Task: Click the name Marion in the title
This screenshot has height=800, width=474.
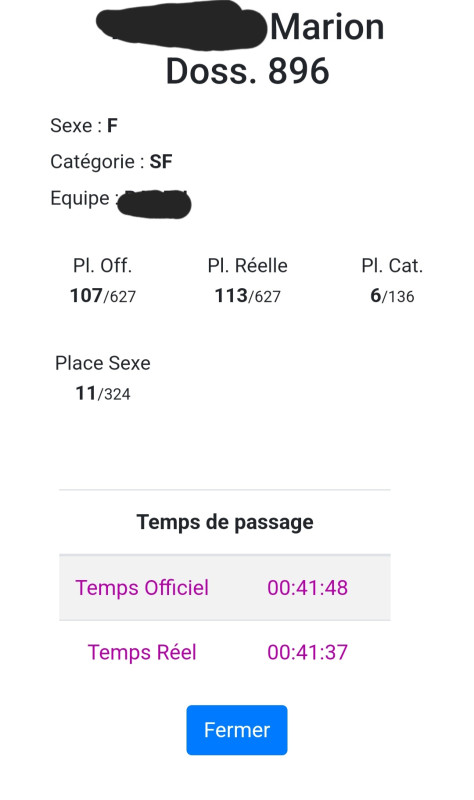Action: click(327, 27)
